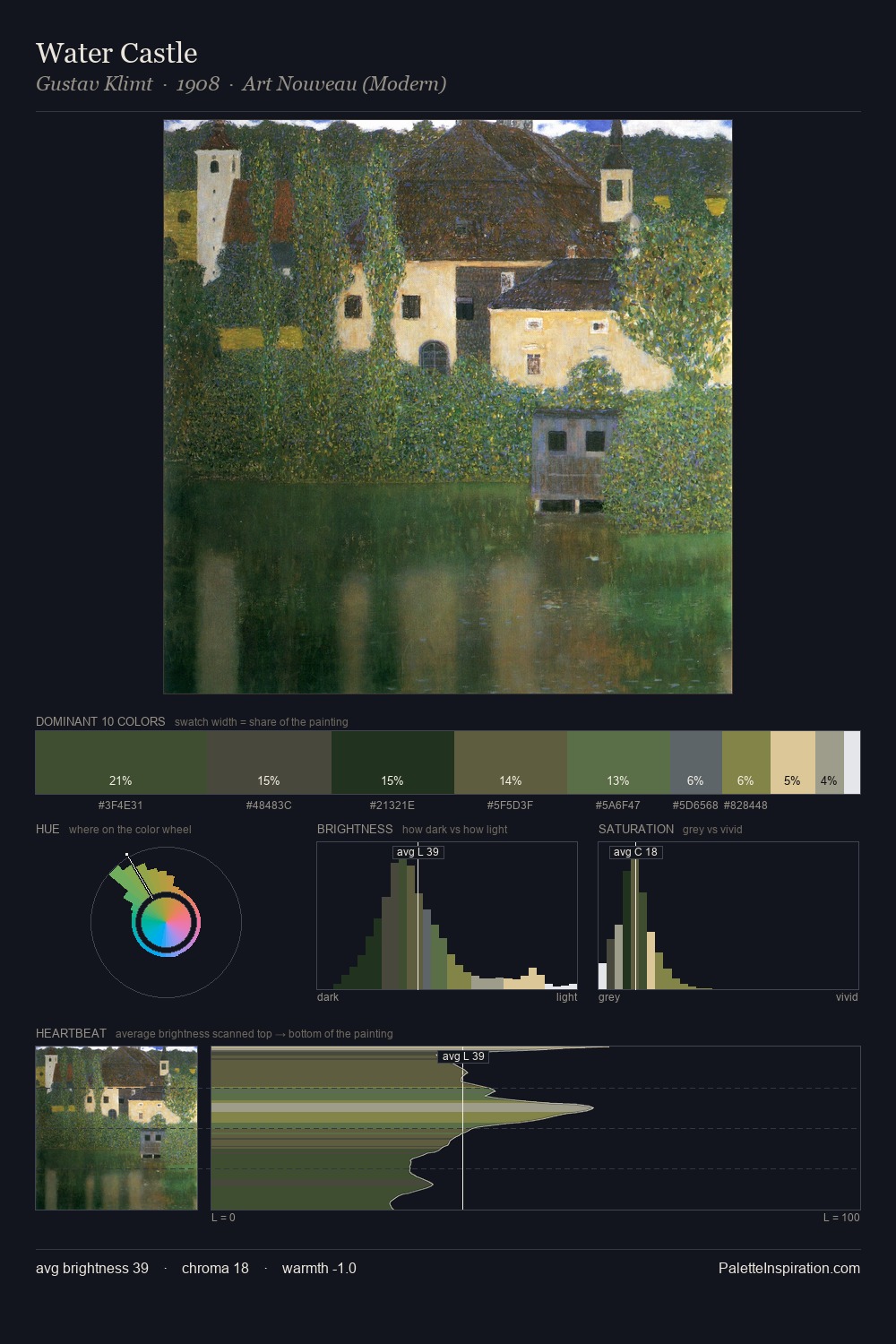Click the heartbeat avg L 39 marker label
This screenshot has height=1344, width=896.
click(463, 1056)
